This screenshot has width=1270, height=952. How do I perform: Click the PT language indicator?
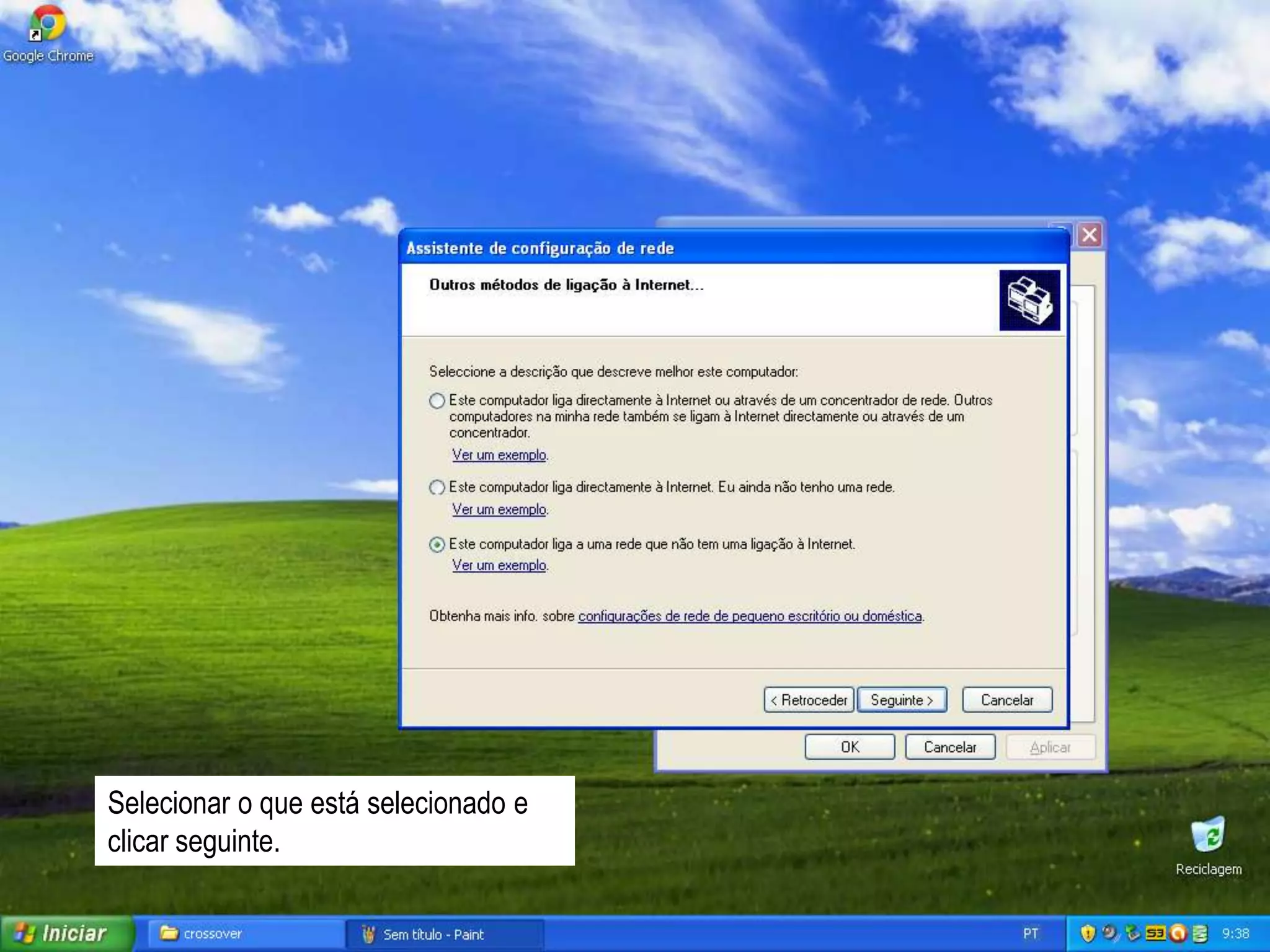[x=1031, y=933]
